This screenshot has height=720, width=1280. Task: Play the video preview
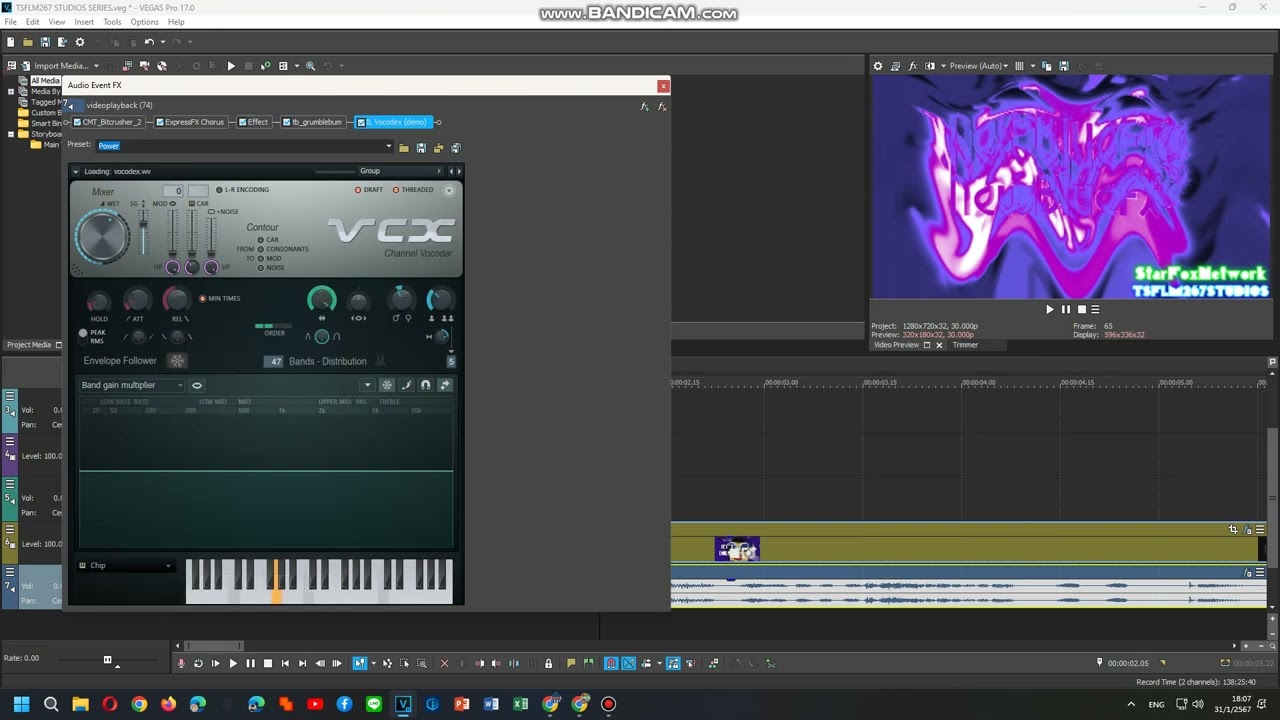coord(1049,310)
